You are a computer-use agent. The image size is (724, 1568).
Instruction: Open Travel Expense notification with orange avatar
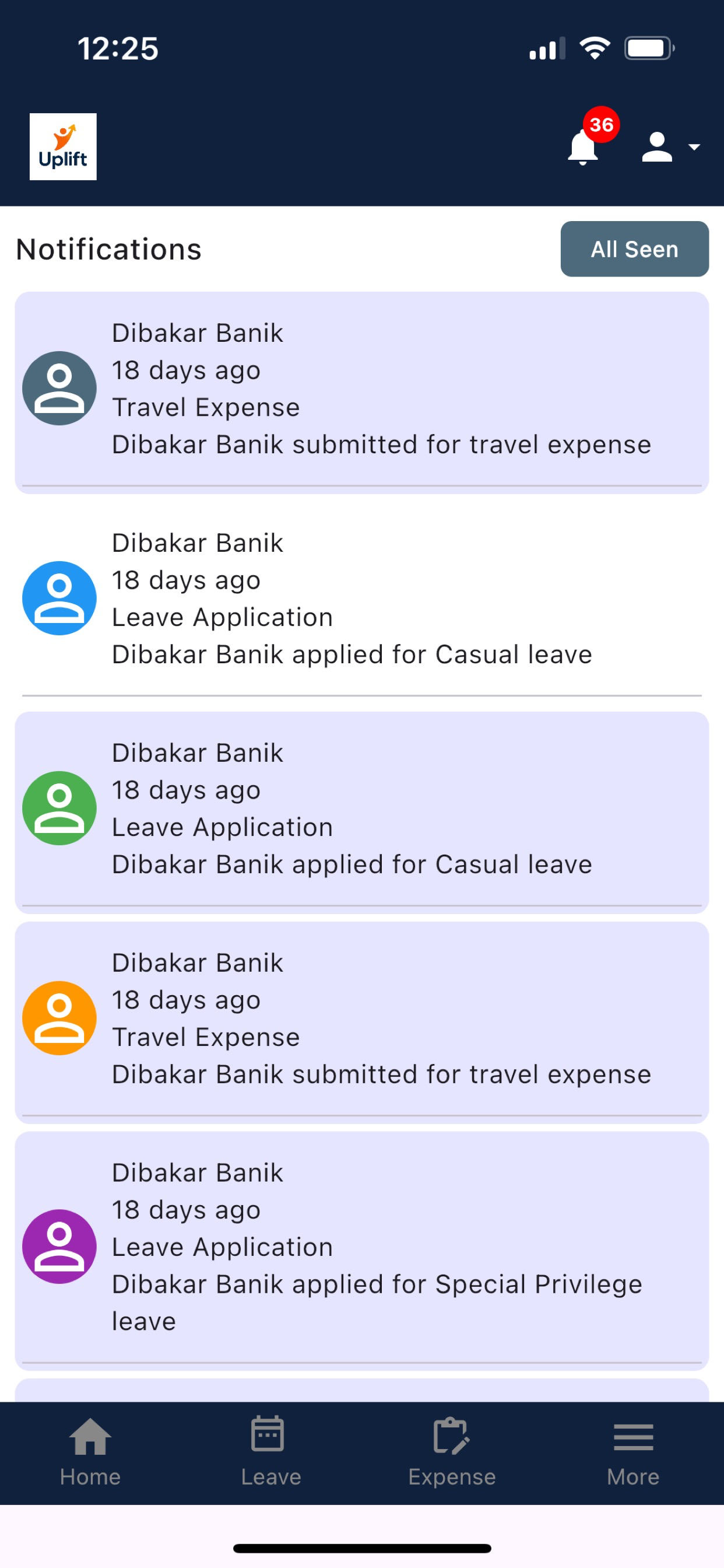click(362, 1023)
